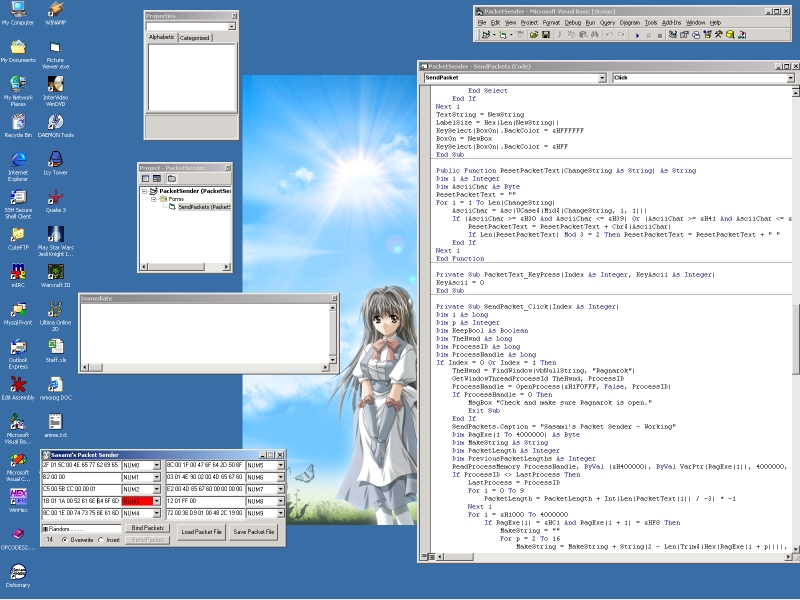The width and height of the screenshot is (800, 600).
Task: Click the Load Packet File button
Action: pos(202,532)
